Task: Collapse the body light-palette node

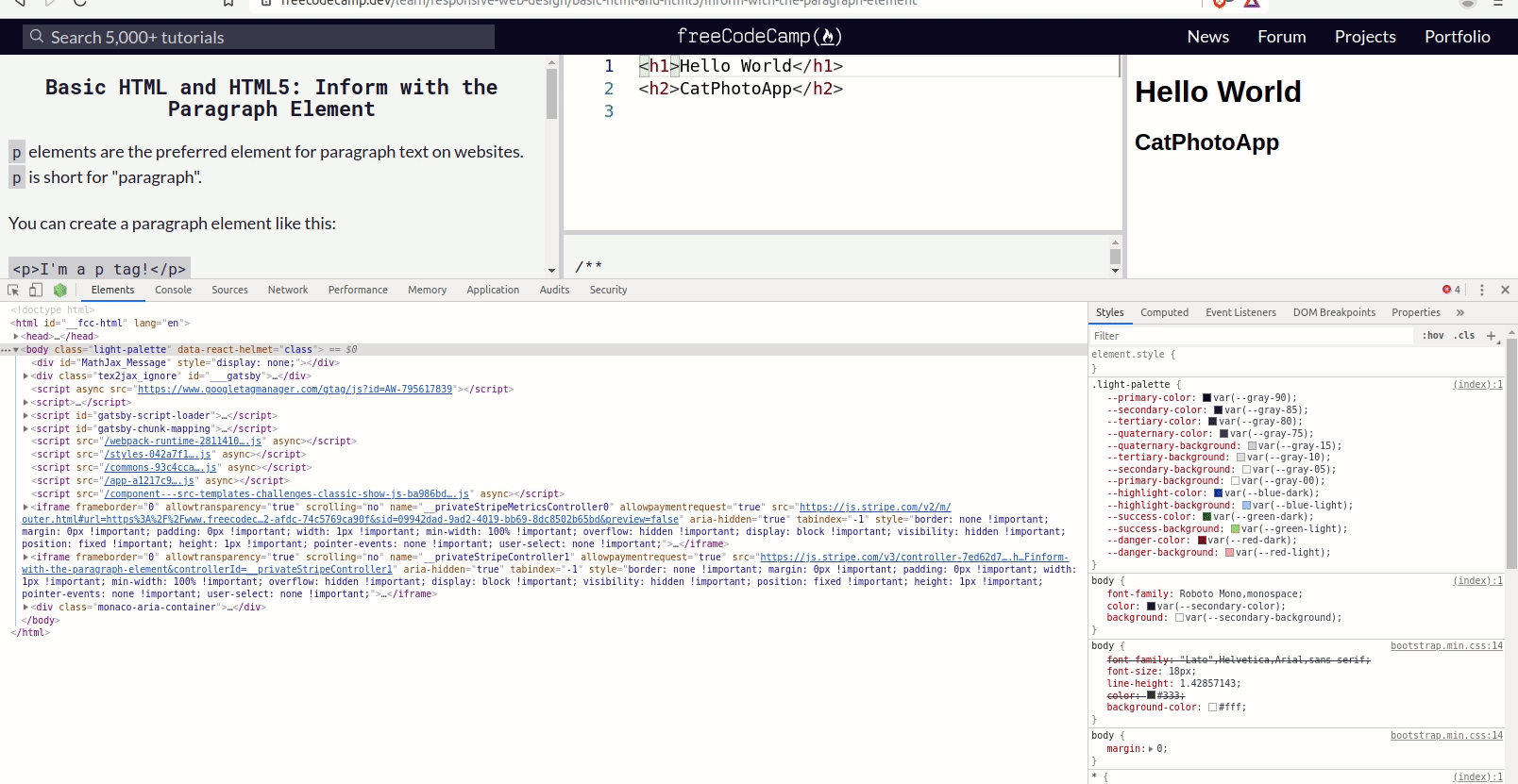Action: coord(16,349)
